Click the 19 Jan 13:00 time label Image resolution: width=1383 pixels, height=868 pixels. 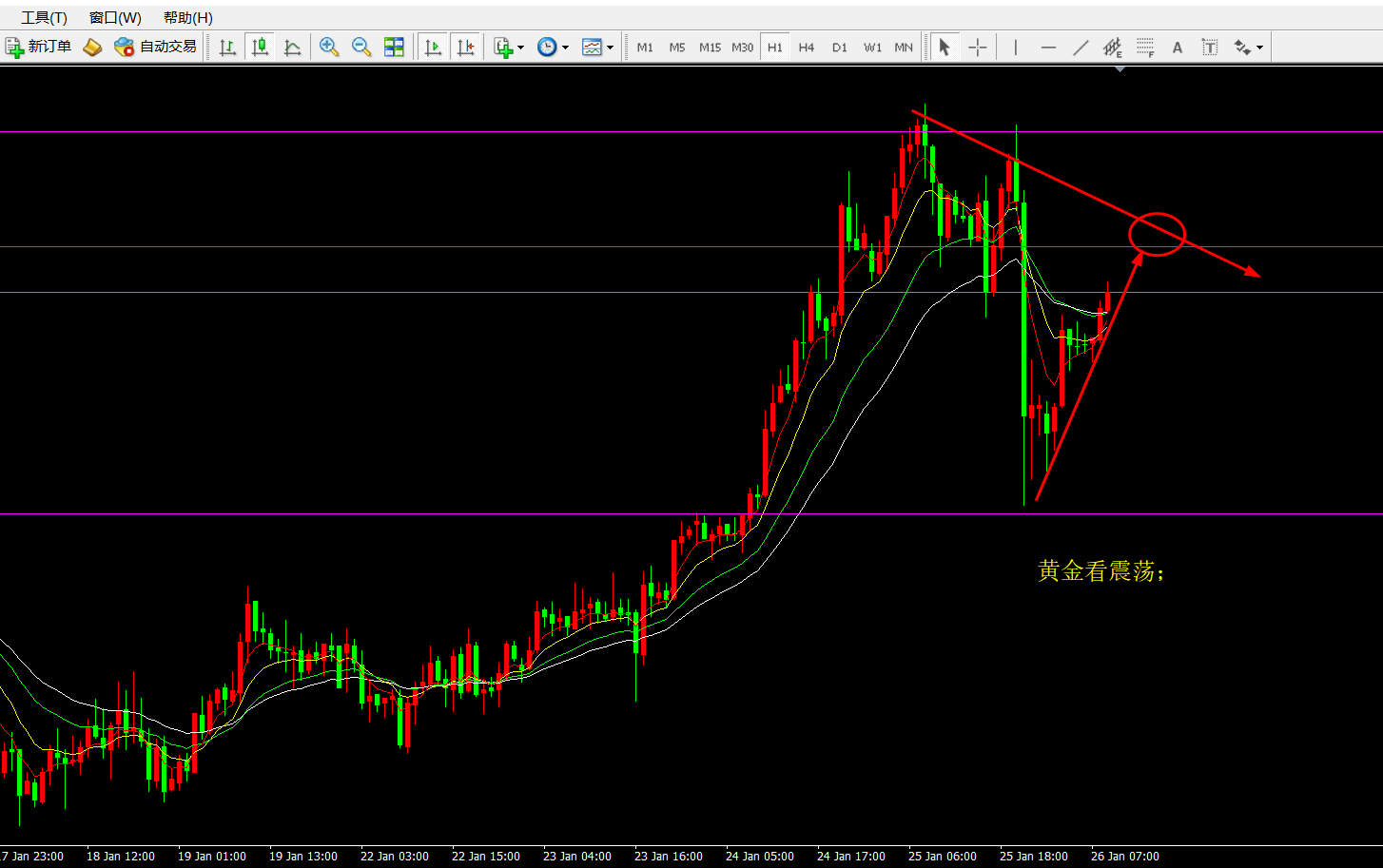click(303, 857)
